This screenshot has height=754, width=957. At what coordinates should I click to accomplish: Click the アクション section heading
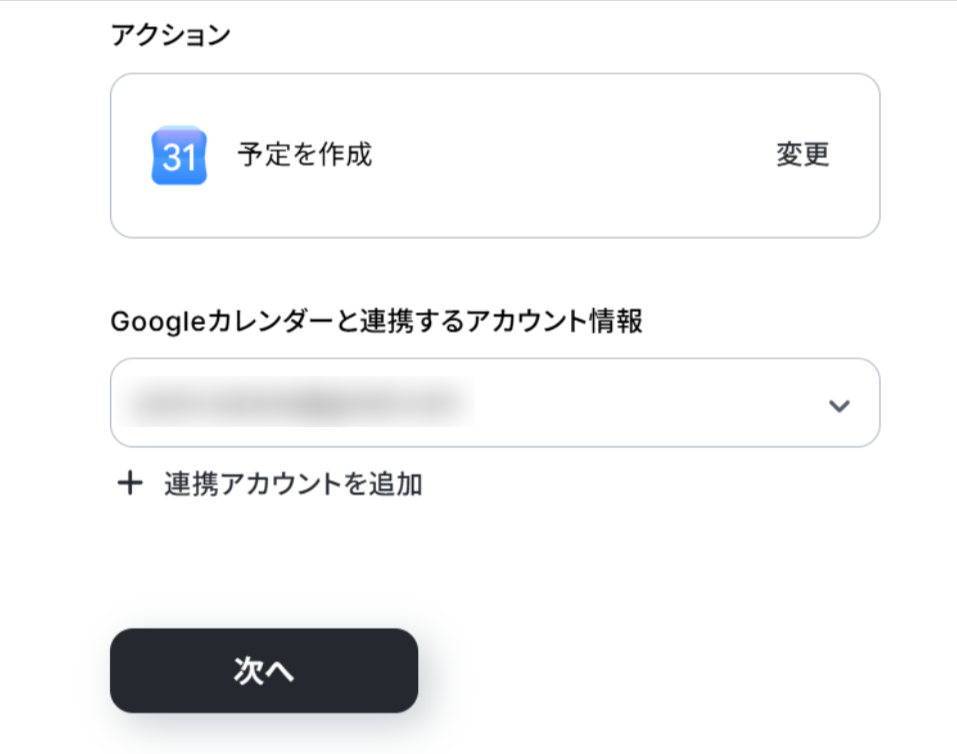[170, 35]
